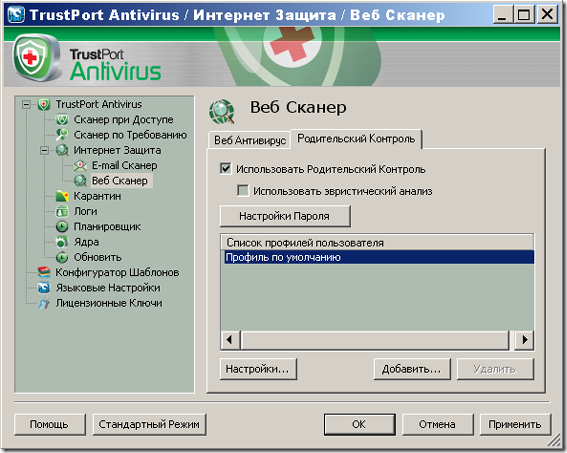Open Логи in the tree
The height and width of the screenshot is (453, 567).
click(x=86, y=211)
